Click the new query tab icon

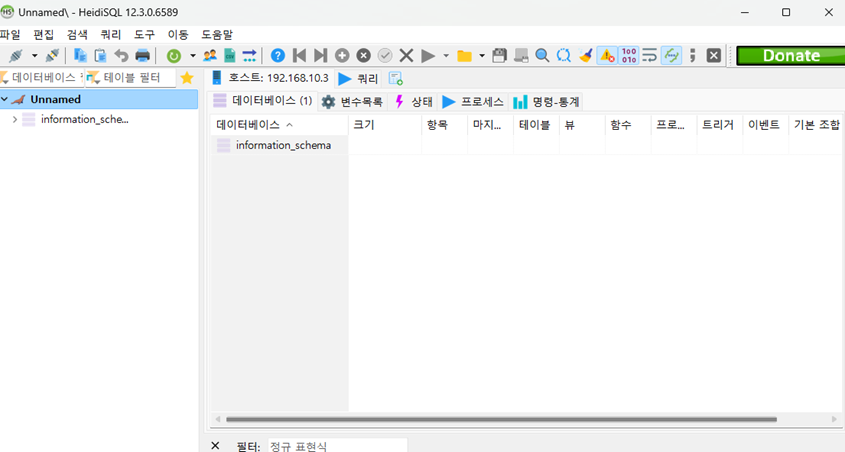396,79
